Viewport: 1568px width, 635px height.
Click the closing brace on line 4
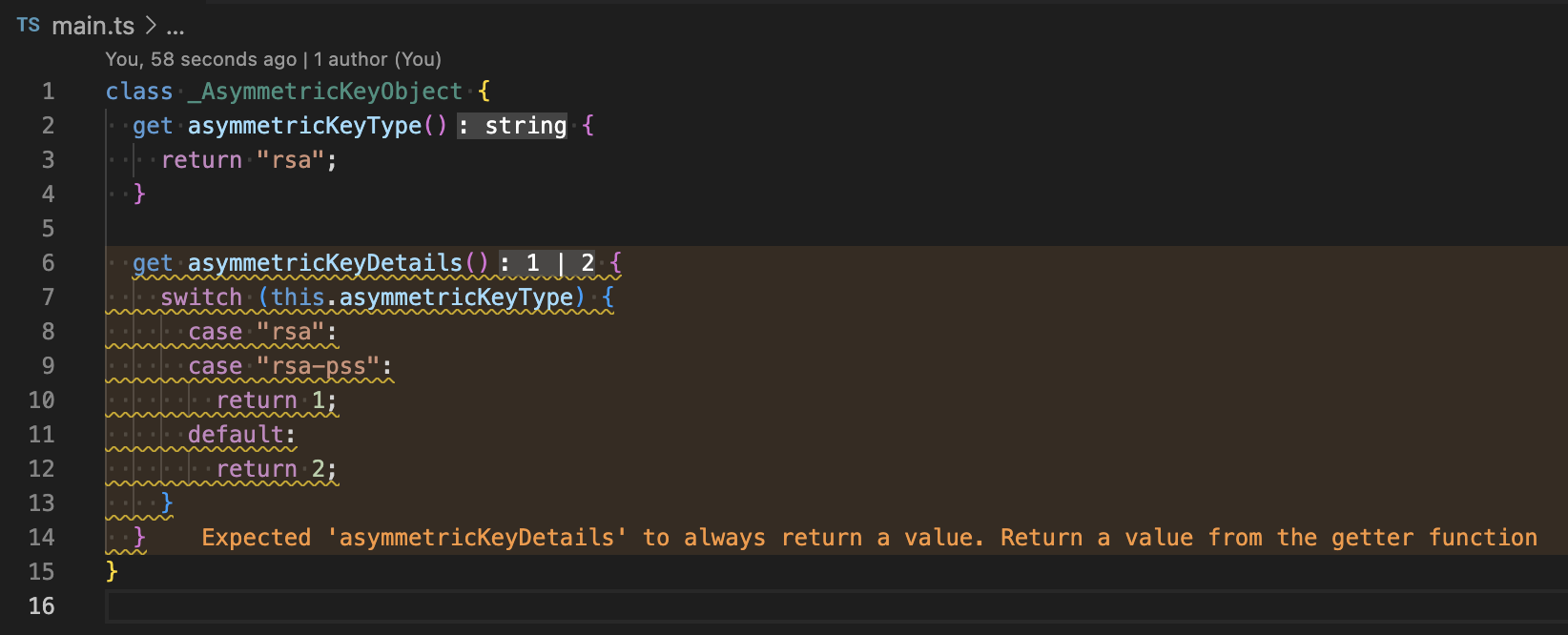pos(139,194)
